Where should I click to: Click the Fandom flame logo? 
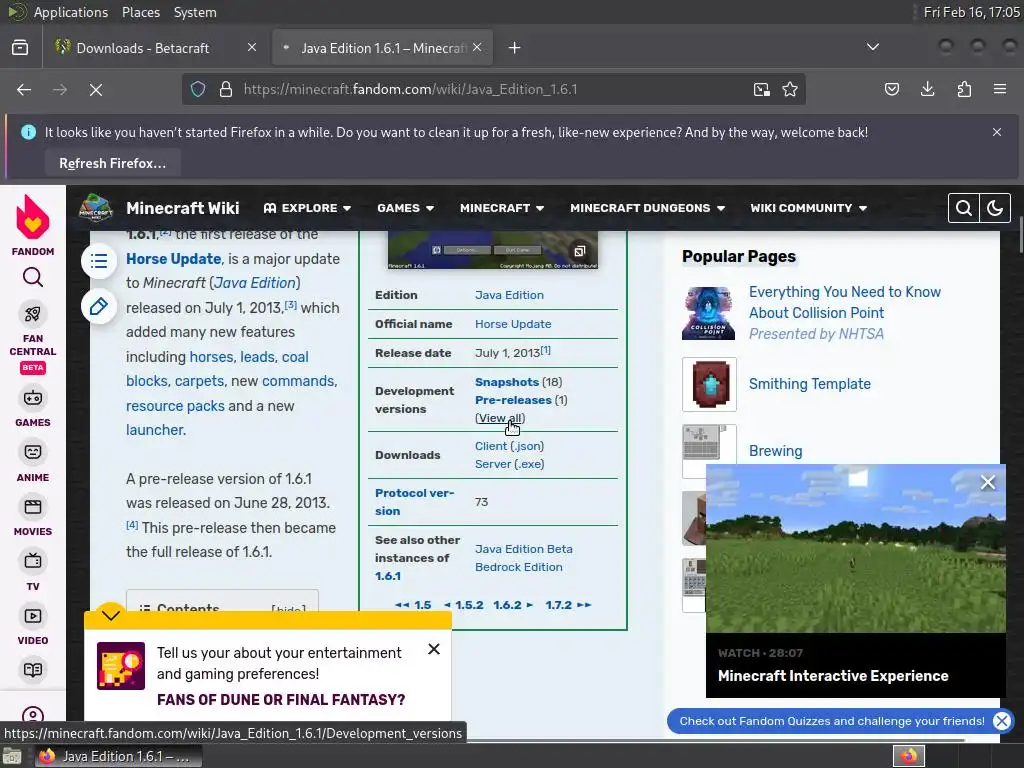click(x=33, y=217)
